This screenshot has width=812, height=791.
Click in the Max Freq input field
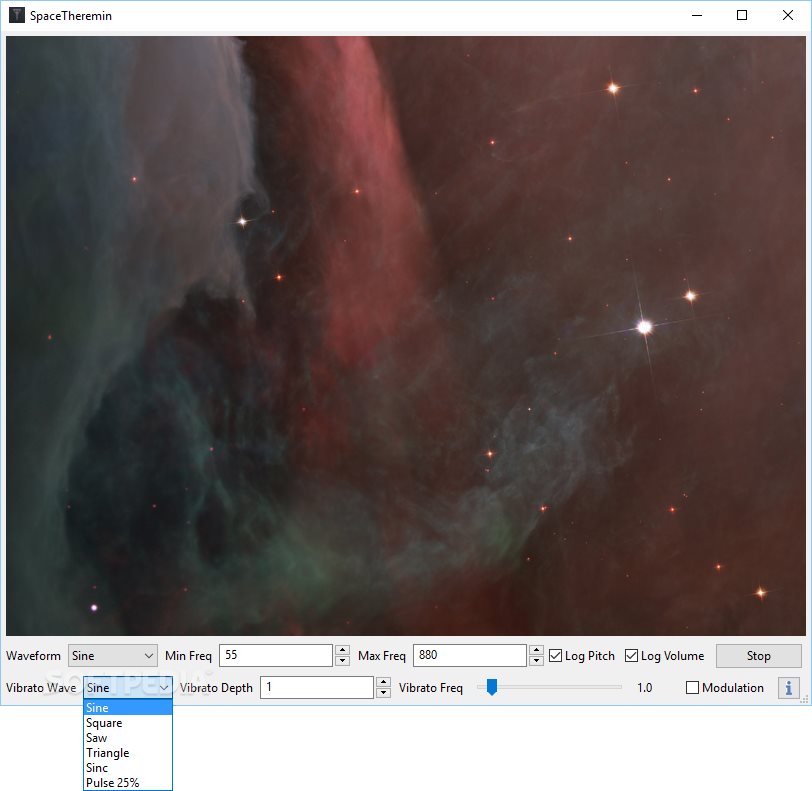tap(469, 655)
